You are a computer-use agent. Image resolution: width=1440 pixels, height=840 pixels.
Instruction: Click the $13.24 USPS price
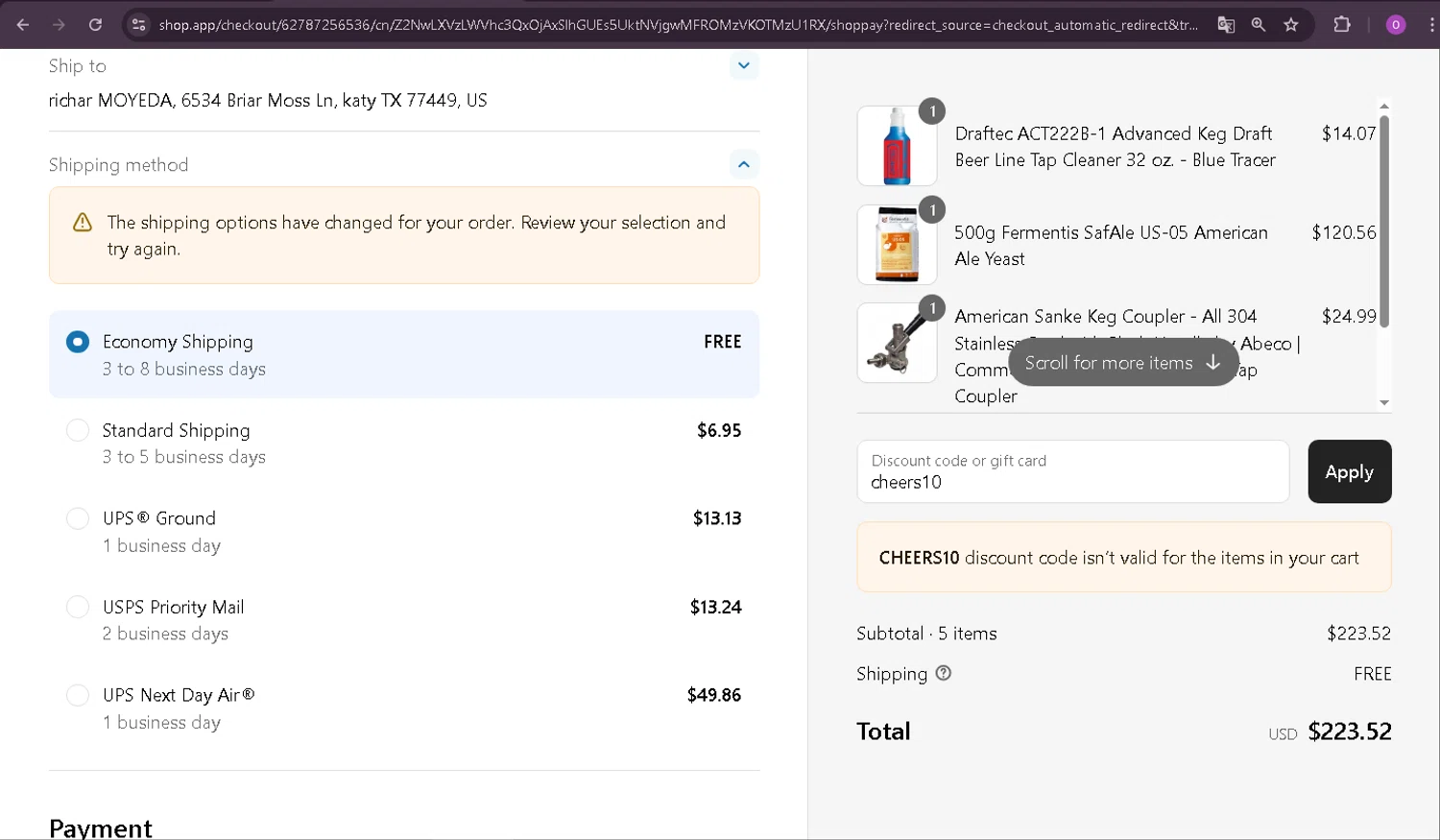coord(715,607)
